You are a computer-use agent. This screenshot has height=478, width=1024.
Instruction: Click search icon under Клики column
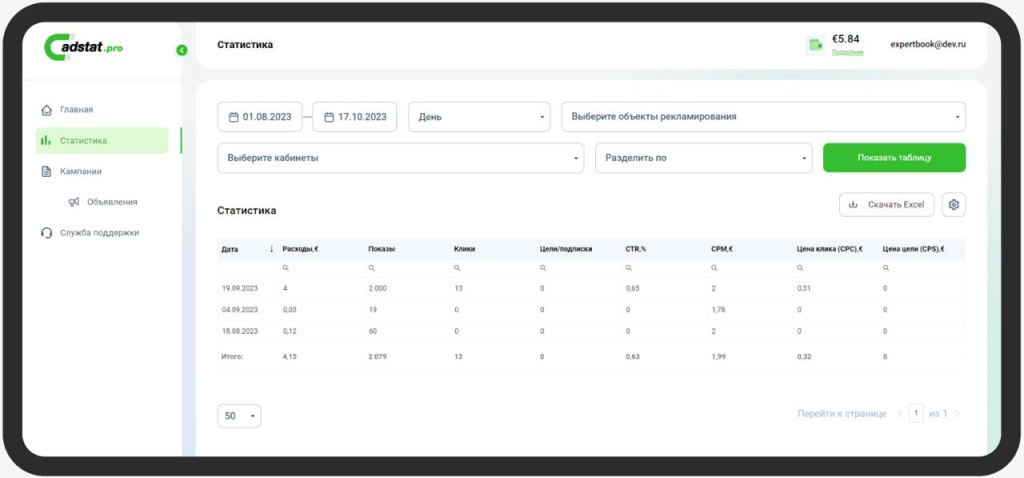457,268
